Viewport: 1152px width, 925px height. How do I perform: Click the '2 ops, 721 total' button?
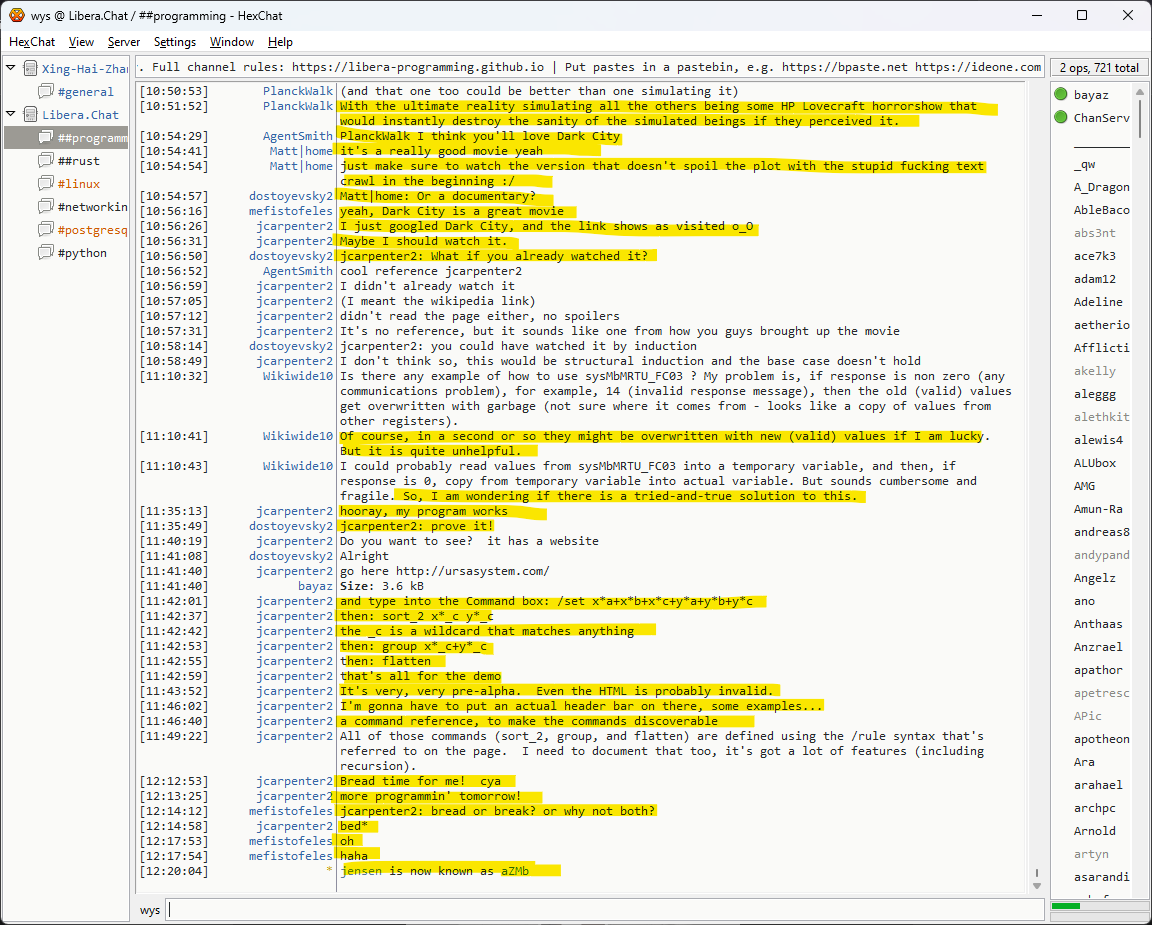pyautogui.click(x=1098, y=68)
